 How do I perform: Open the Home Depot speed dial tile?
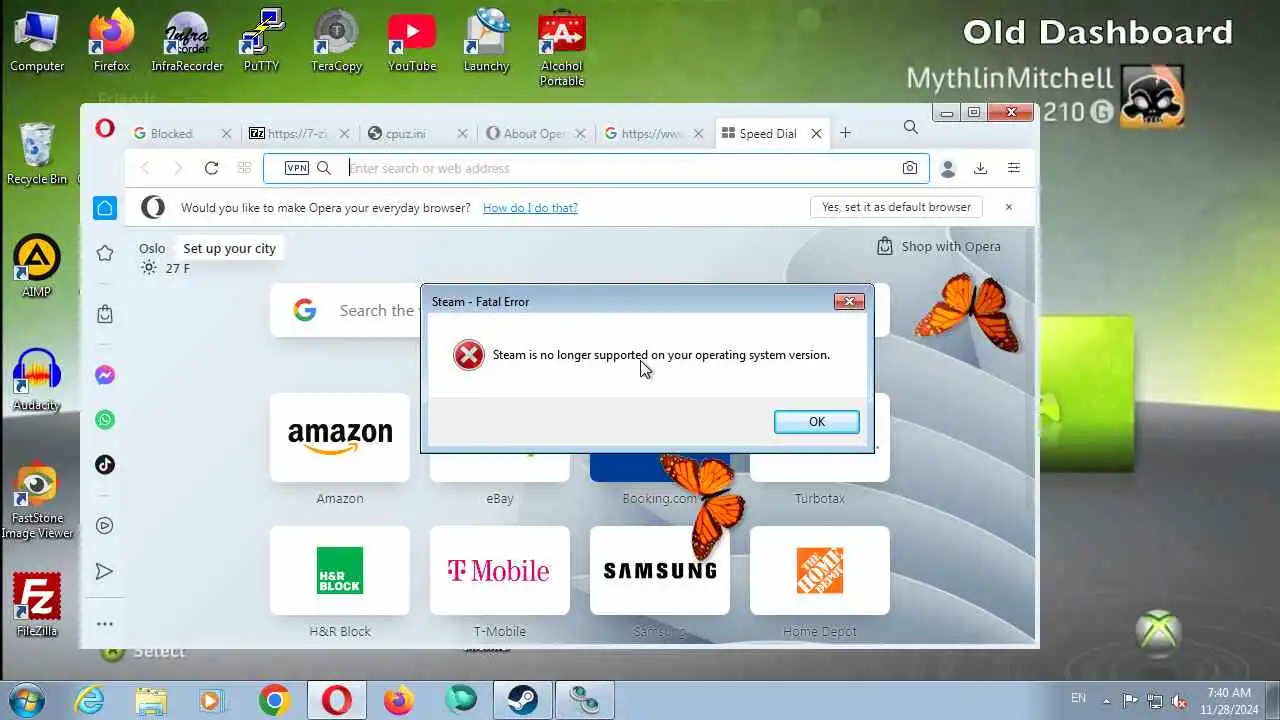tap(820, 570)
